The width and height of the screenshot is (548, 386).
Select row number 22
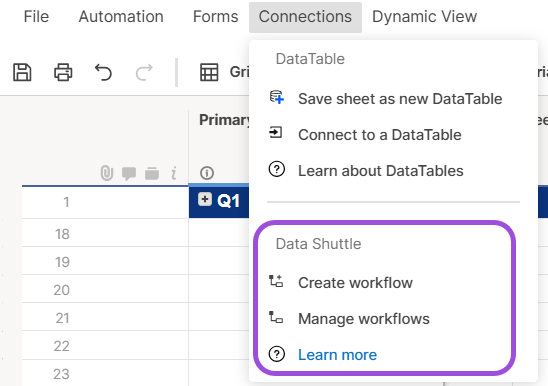click(x=62, y=345)
